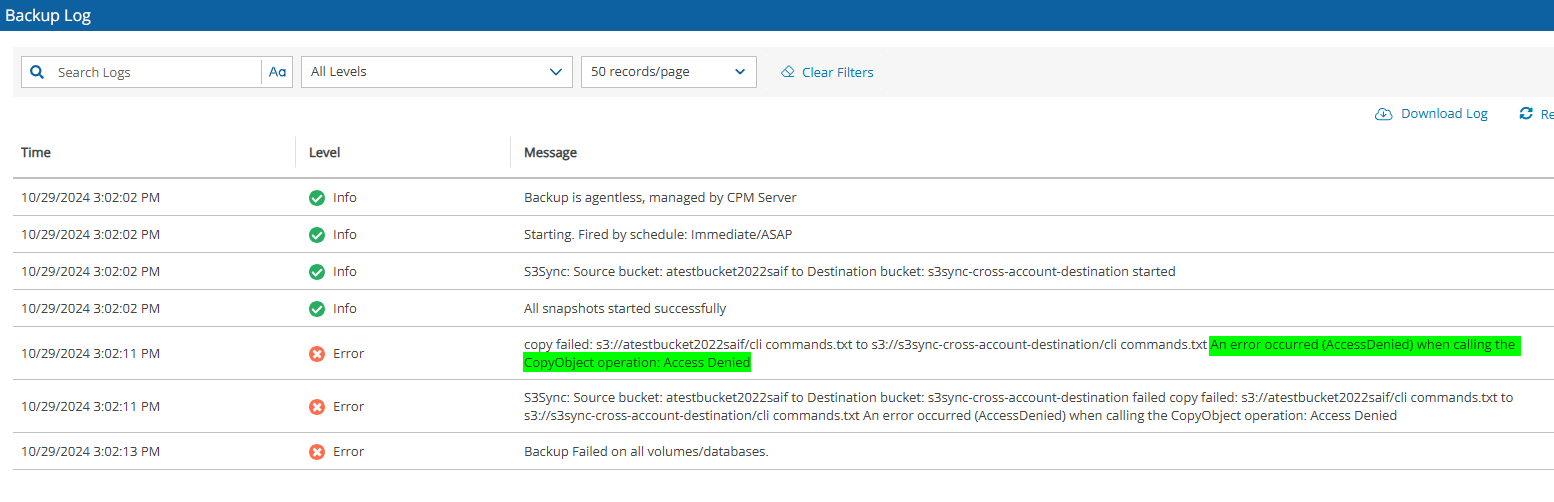Viewport: 1554px width, 502px height.
Task: Click the Download Log cloud icon
Action: (x=1384, y=114)
